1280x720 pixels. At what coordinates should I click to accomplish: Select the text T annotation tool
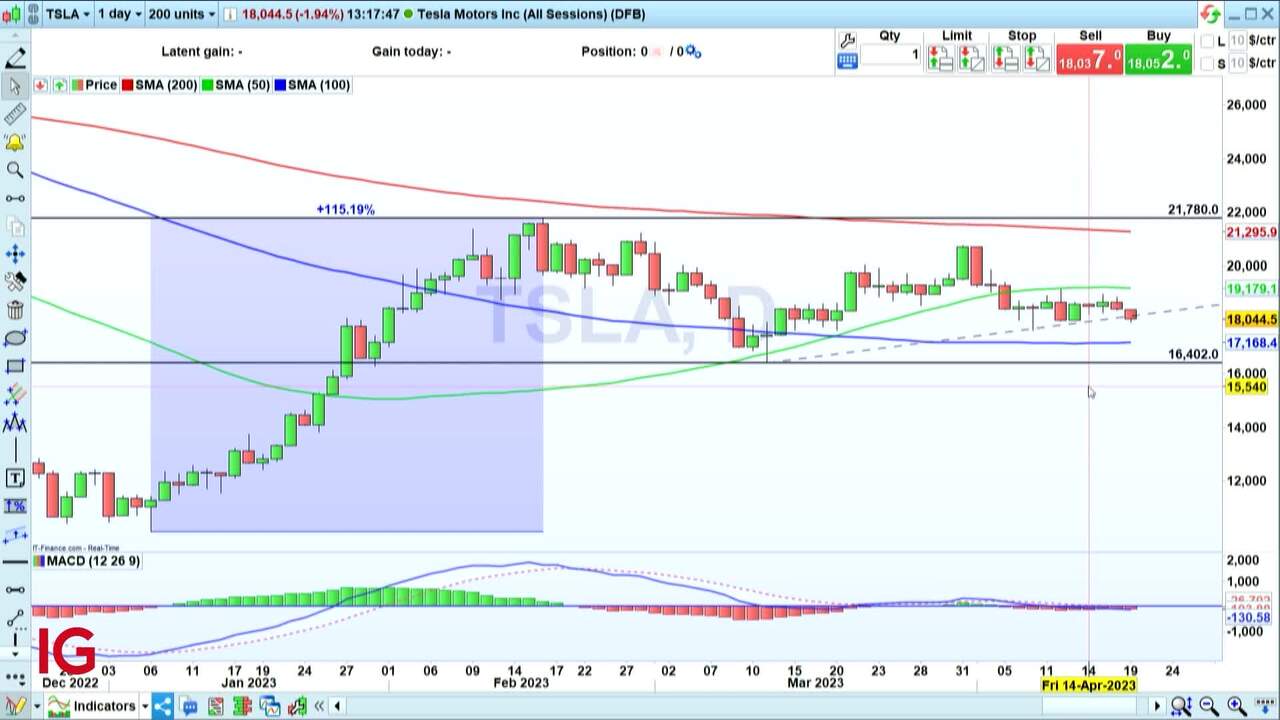tap(15, 478)
